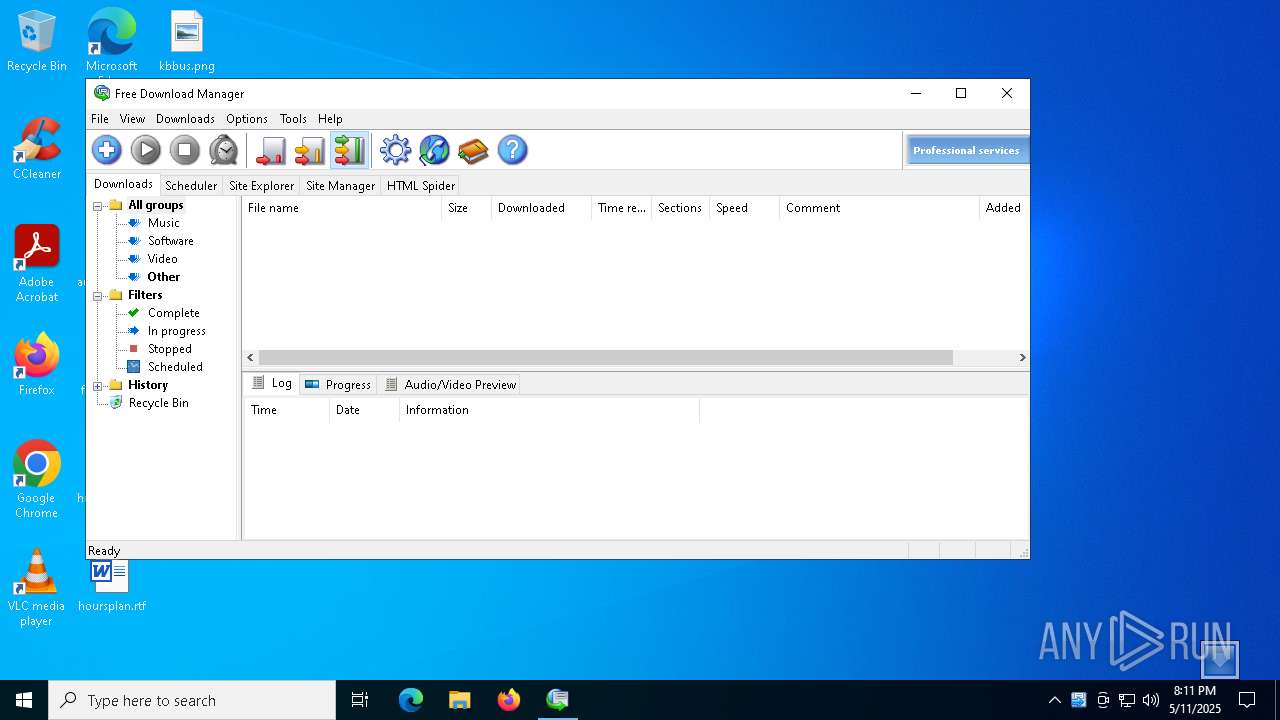The image size is (1280, 720).
Task: Select the Scheduled filter
Action: (175, 367)
